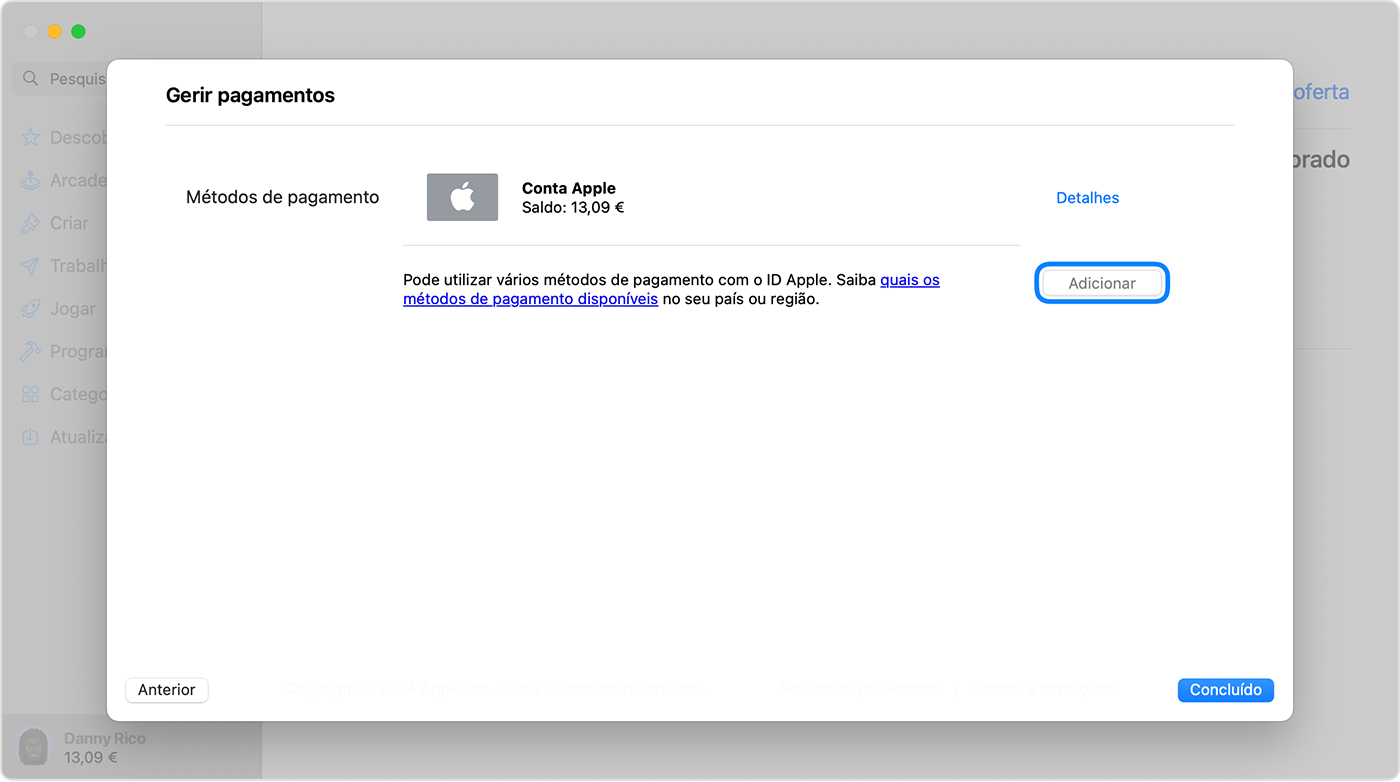Viewport: 1400px width, 782px height.
Task: Click the Danny Rico account name
Action: click(x=105, y=738)
